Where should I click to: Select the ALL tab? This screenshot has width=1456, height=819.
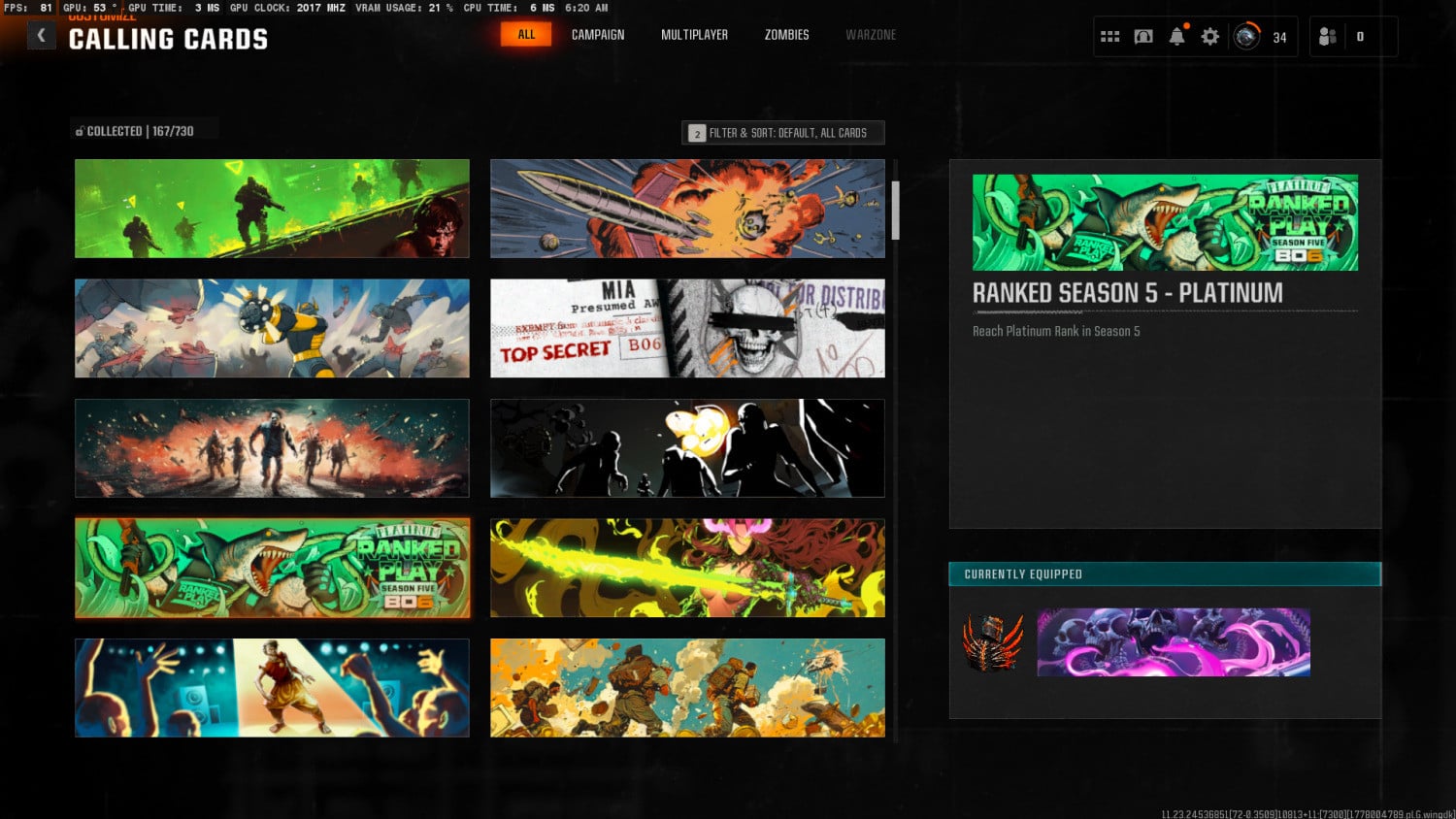point(526,34)
